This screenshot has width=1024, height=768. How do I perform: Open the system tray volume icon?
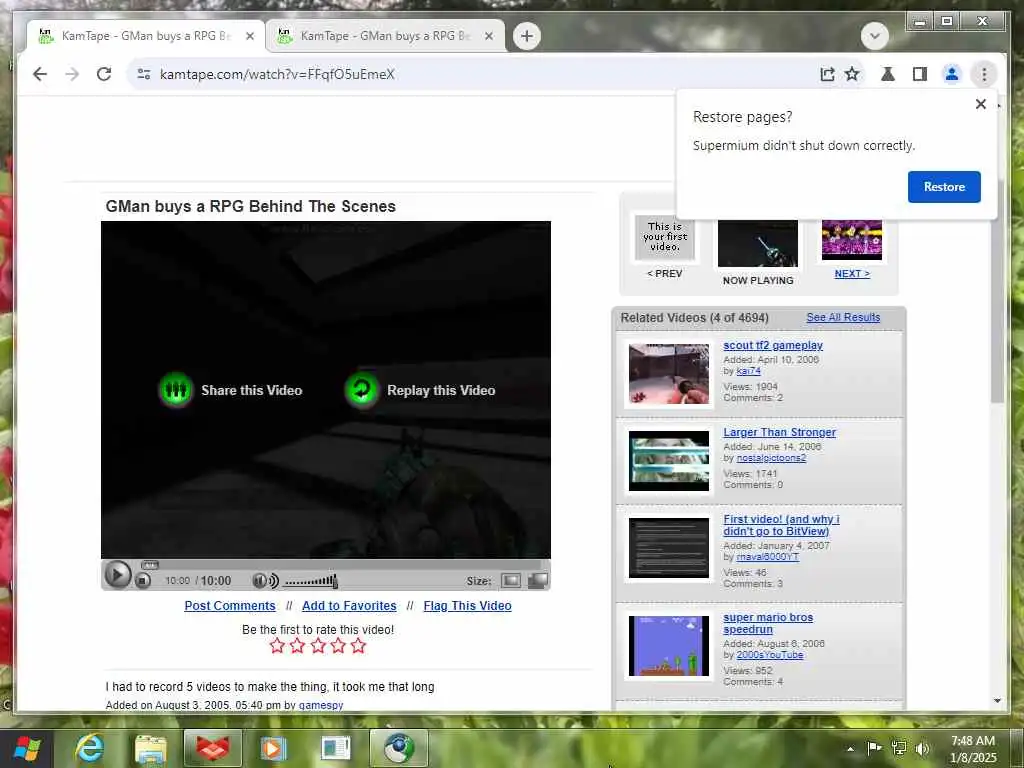click(x=922, y=748)
